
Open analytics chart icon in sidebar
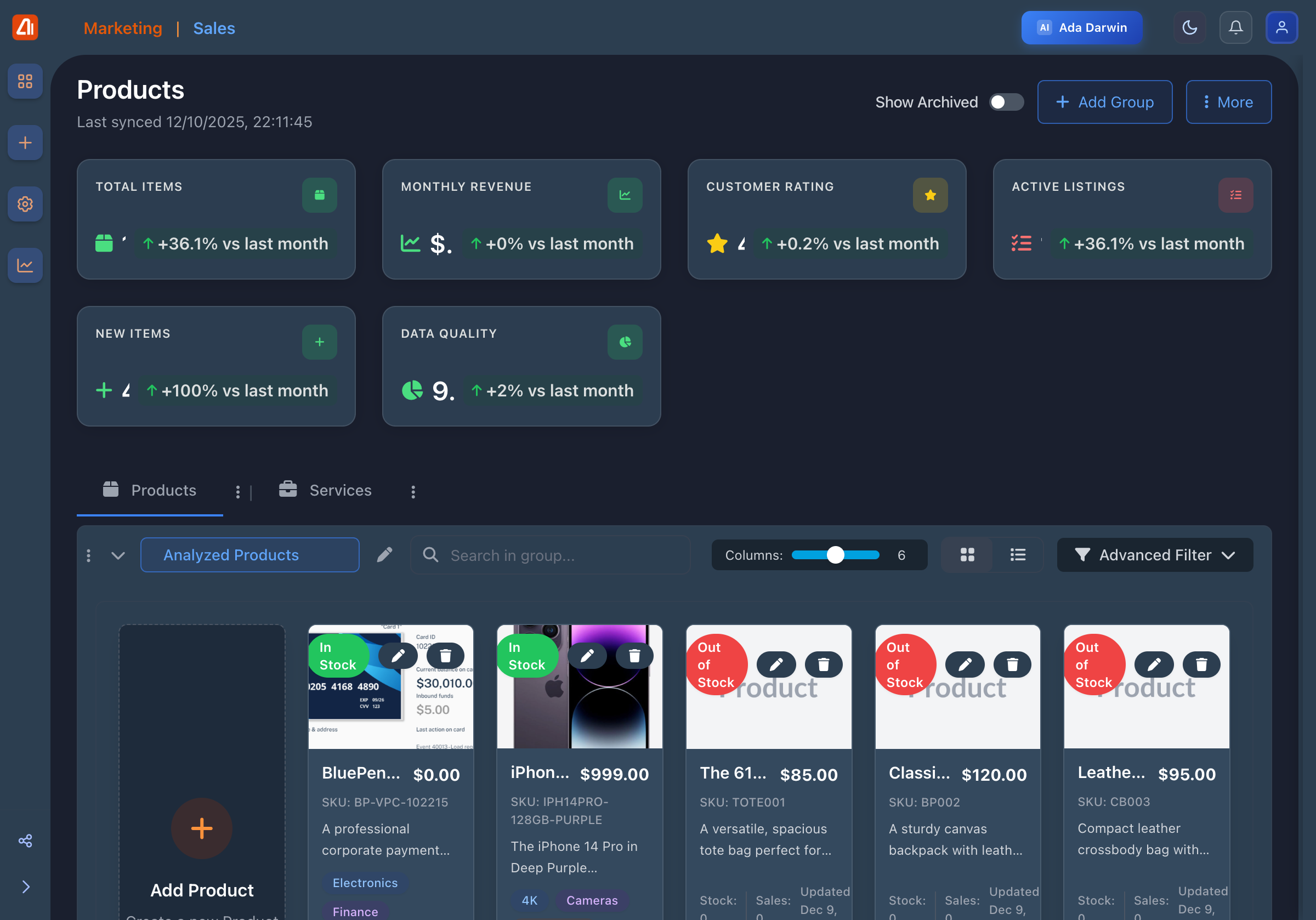pyautogui.click(x=25, y=265)
